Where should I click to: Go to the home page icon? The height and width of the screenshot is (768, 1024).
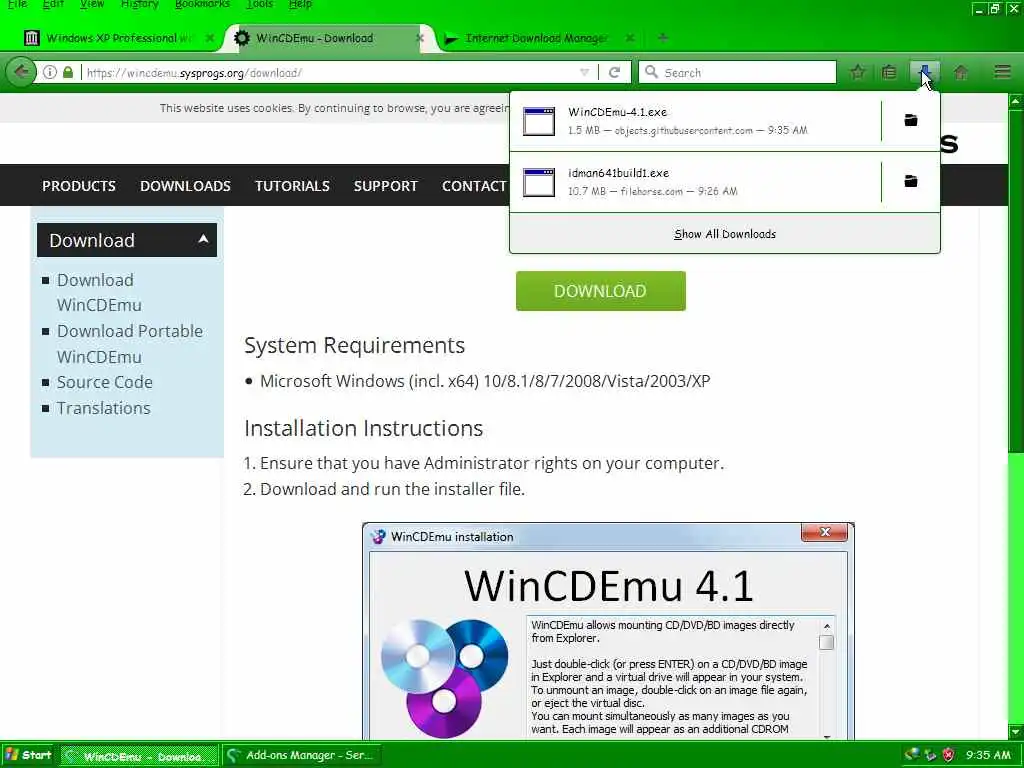[x=961, y=72]
